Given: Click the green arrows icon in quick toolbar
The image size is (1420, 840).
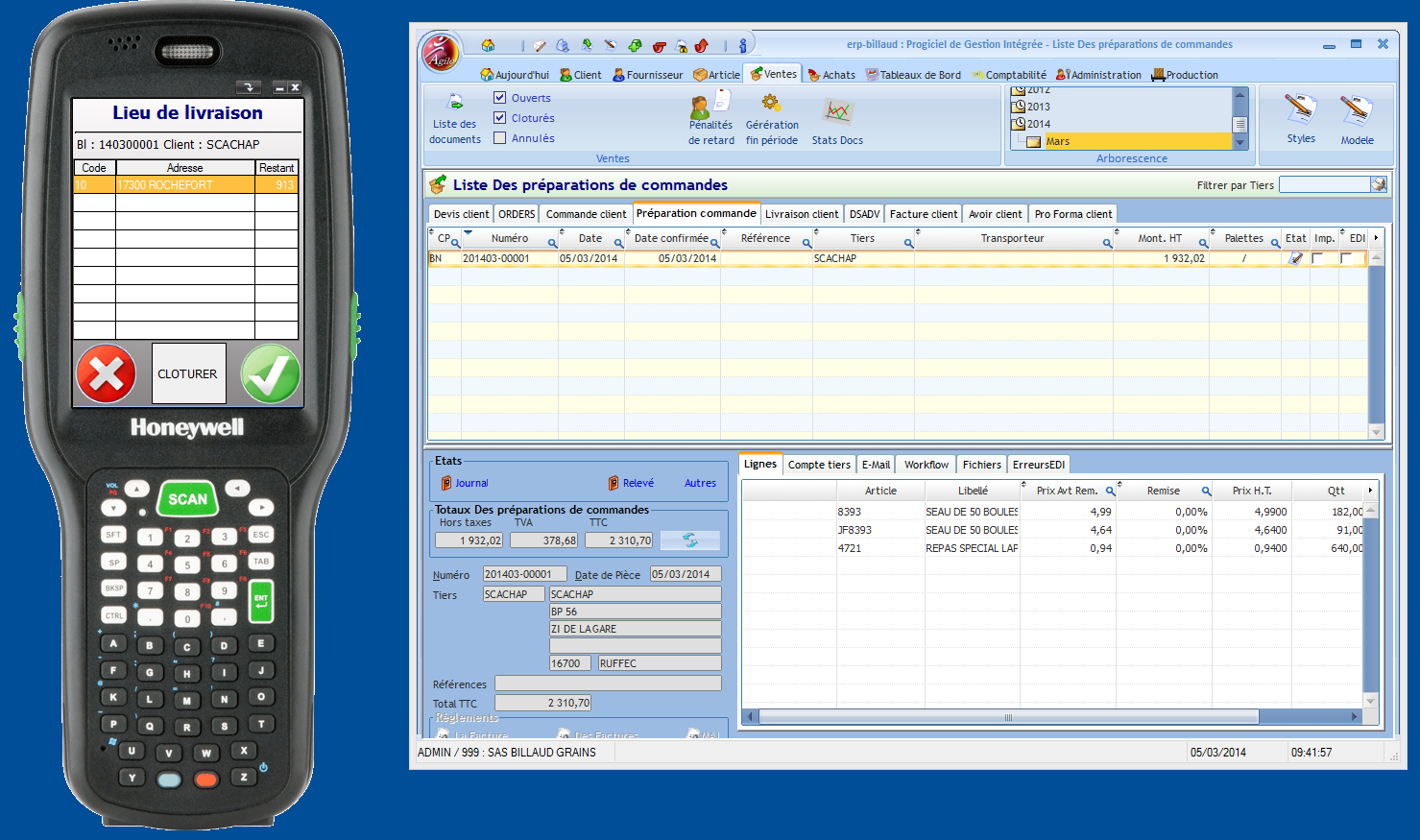Looking at the screenshot, I should (x=635, y=45).
